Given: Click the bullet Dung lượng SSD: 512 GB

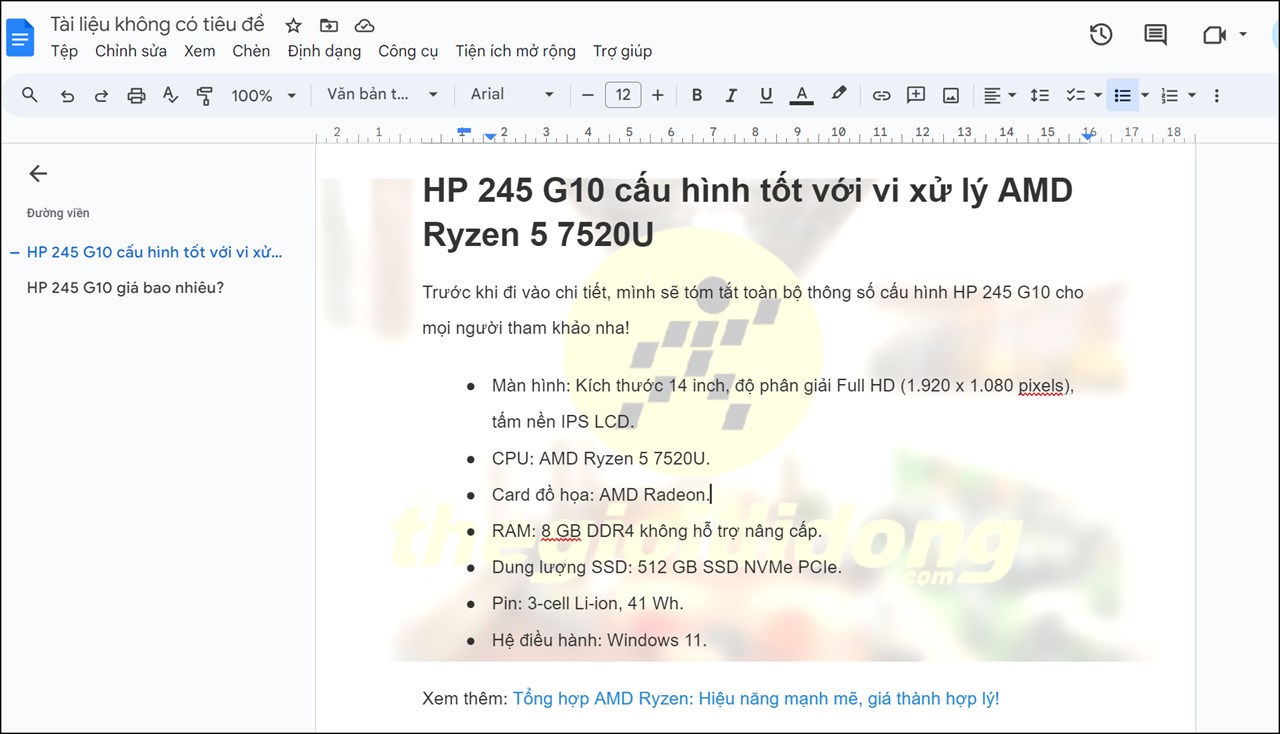Looking at the screenshot, I should 667,567.
